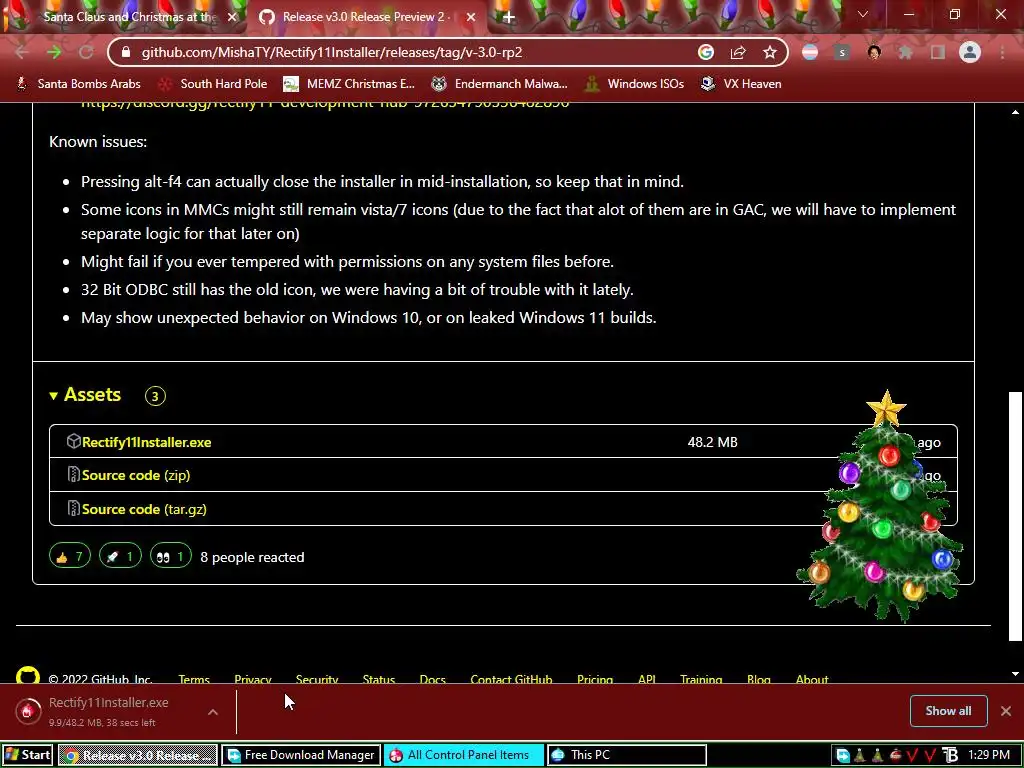1024x768 pixels.
Task: Select the Release v3.0 Release Preview tab
Action: [x=366, y=17]
